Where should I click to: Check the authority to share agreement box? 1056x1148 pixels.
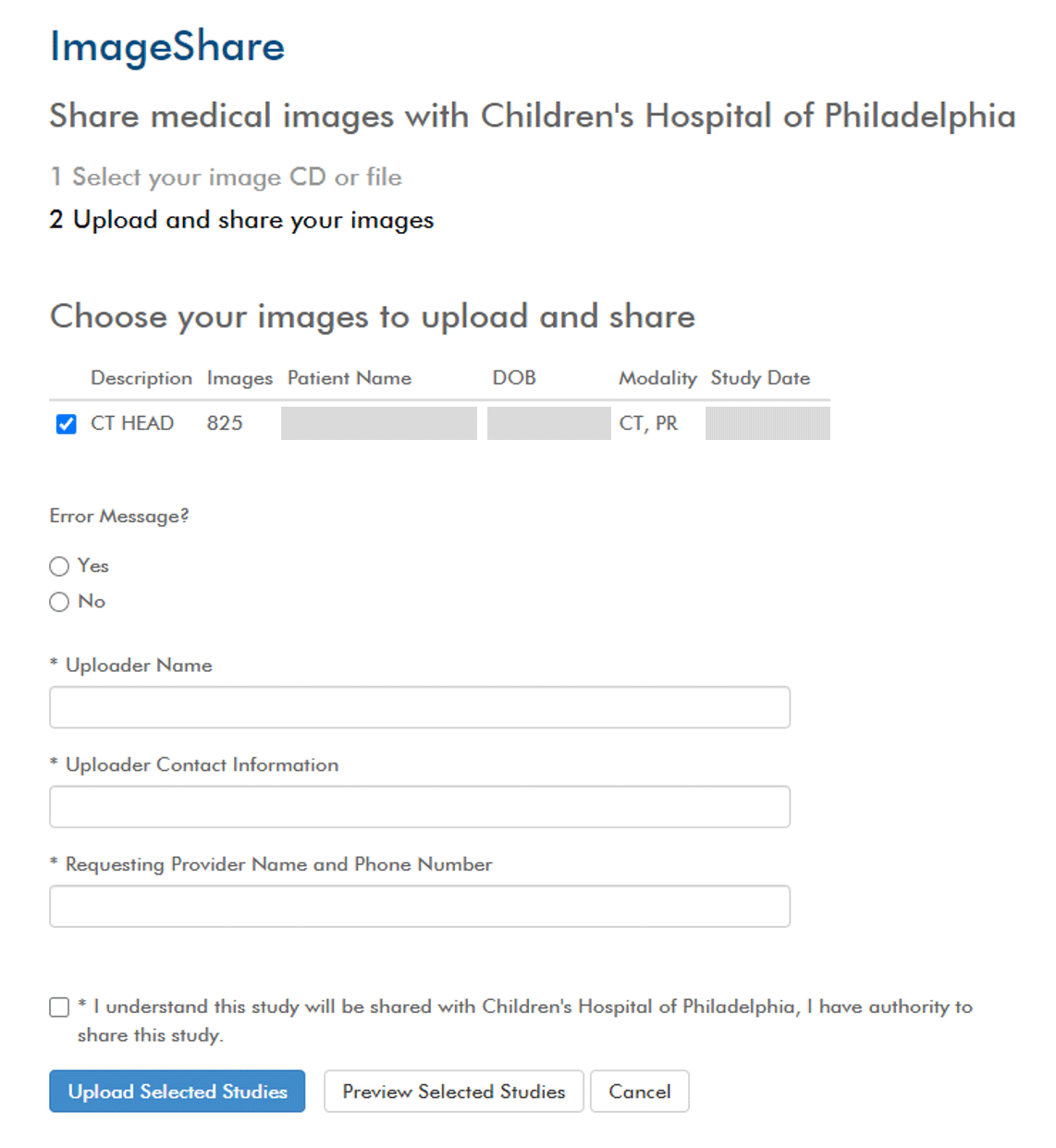click(x=59, y=1007)
